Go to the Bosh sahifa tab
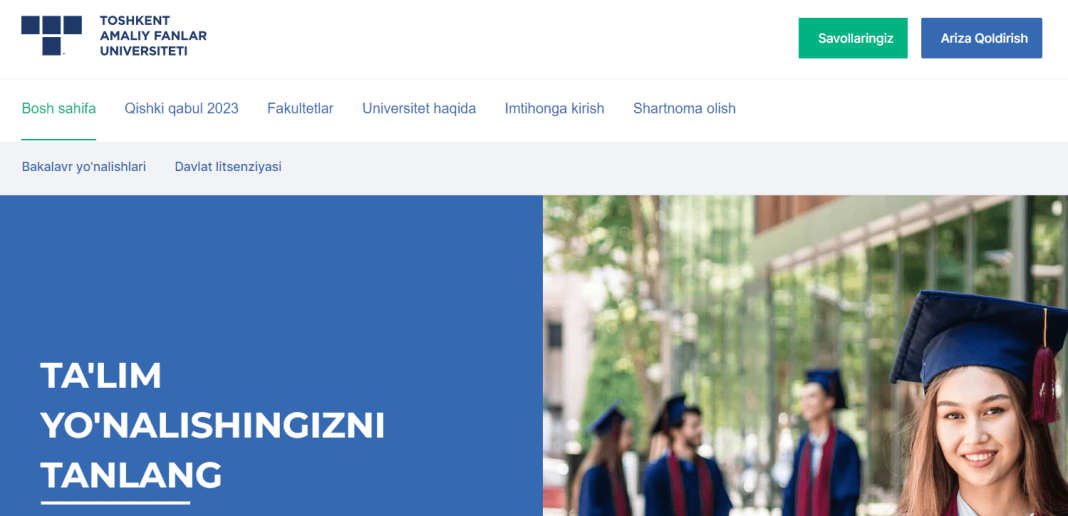The height and width of the screenshot is (516, 1068). click(59, 108)
